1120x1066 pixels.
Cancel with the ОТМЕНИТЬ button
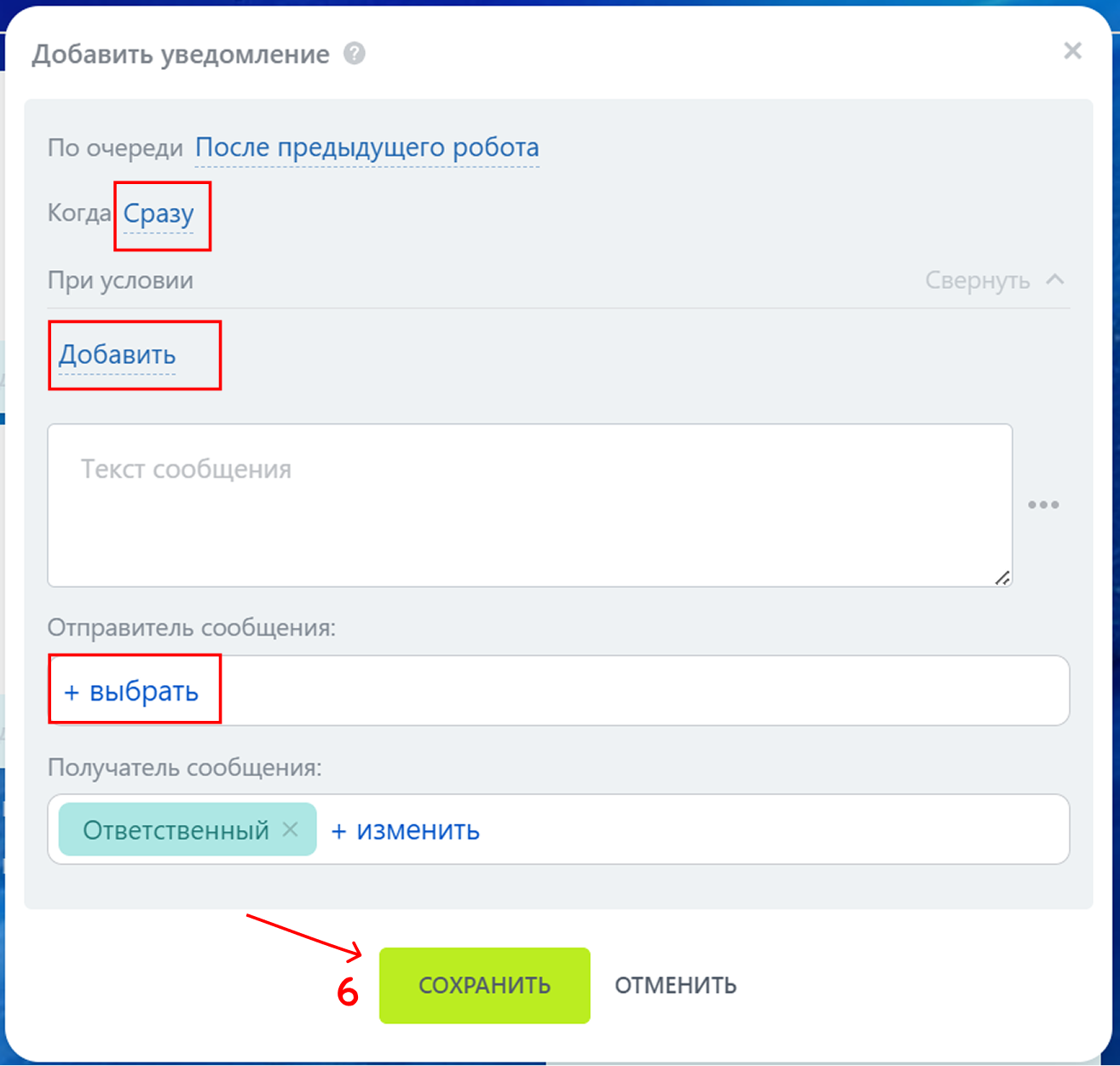(x=676, y=986)
